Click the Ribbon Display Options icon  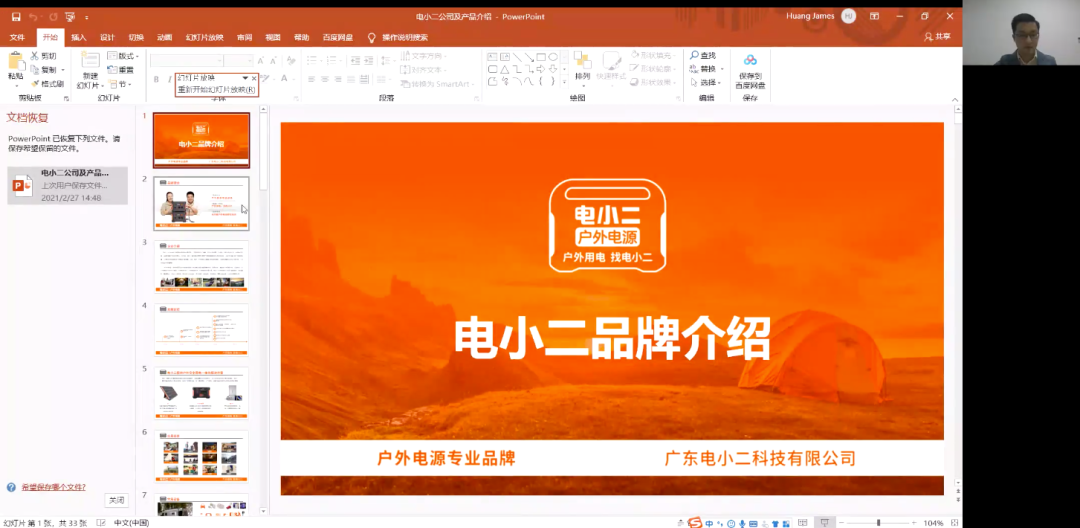point(874,17)
